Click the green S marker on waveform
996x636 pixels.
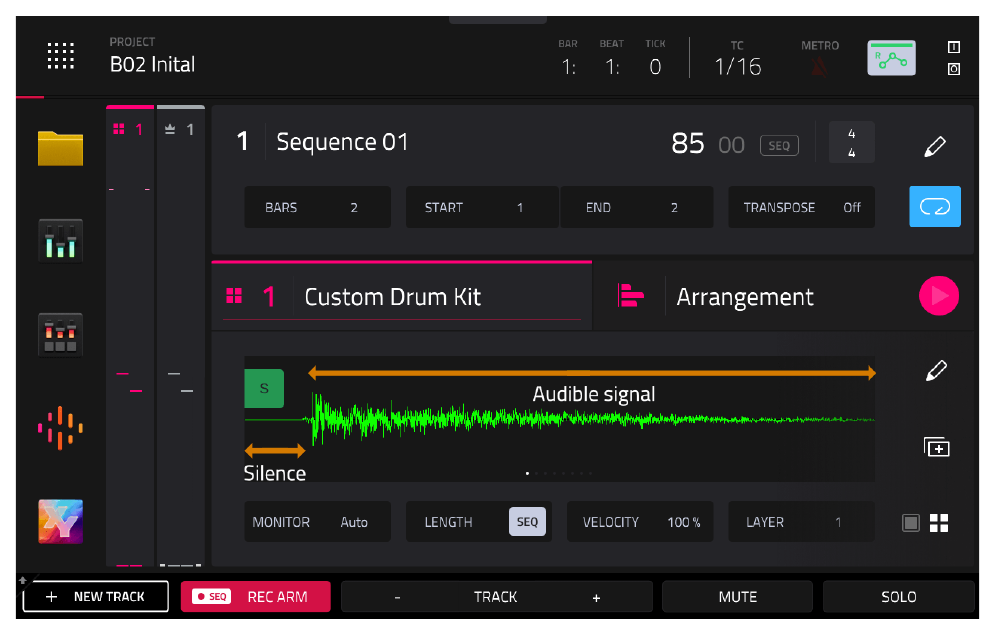coord(264,388)
